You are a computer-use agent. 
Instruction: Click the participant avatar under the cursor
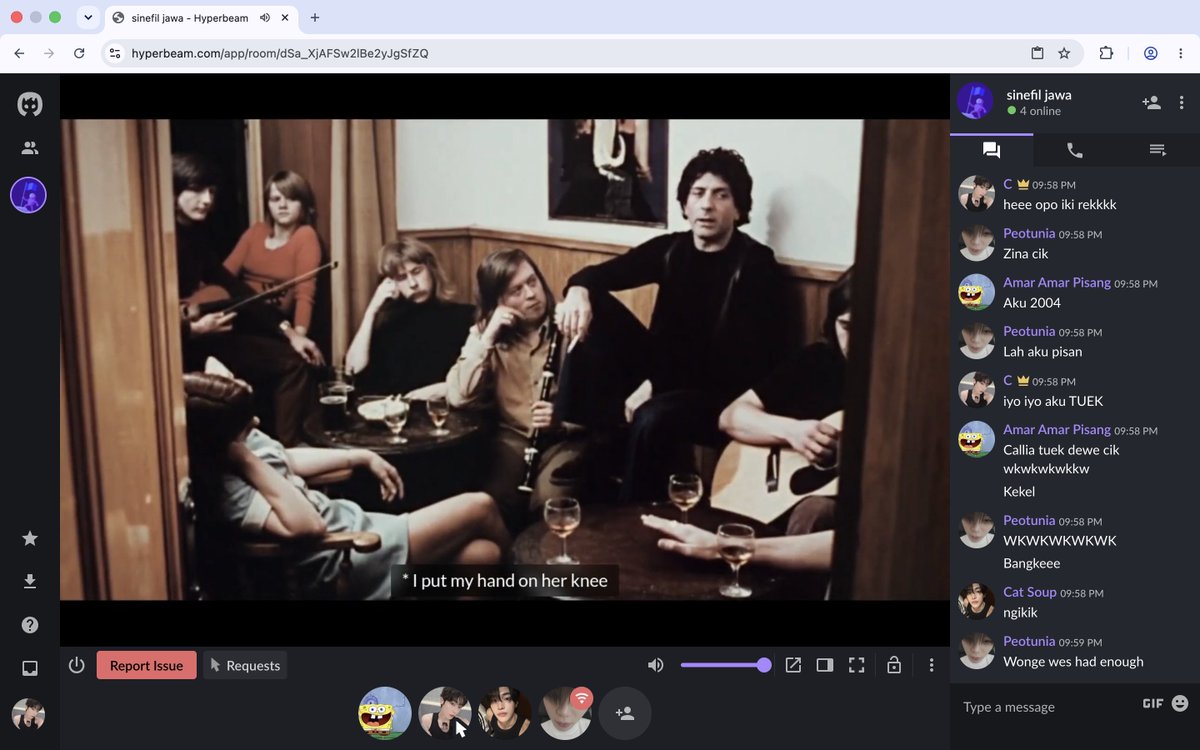pyautogui.click(x=445, y=713)
